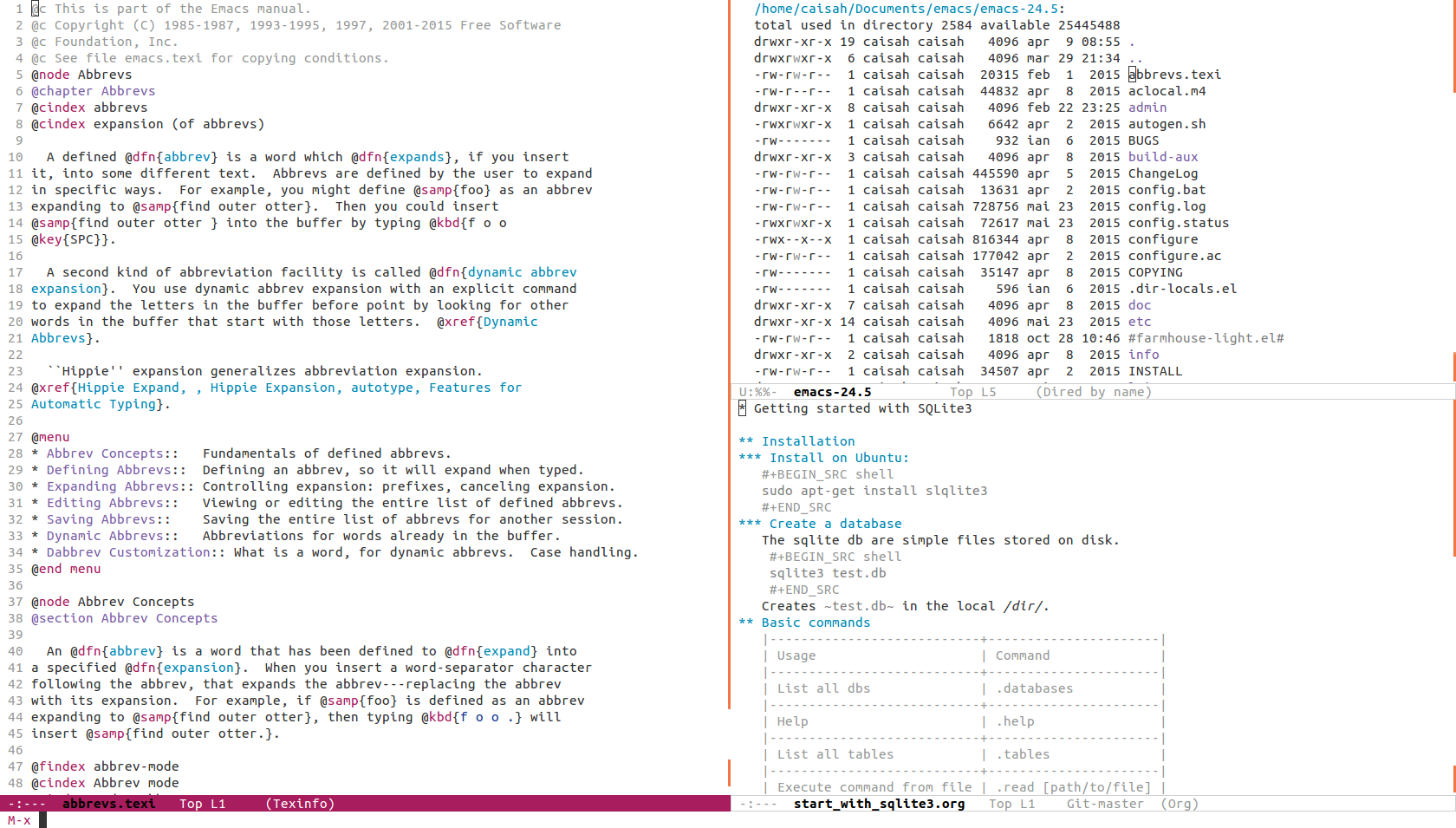Viewport: 1456px width, 828px height.
Task: Open config.log in the Dired listing
Action: [1167, 206]
